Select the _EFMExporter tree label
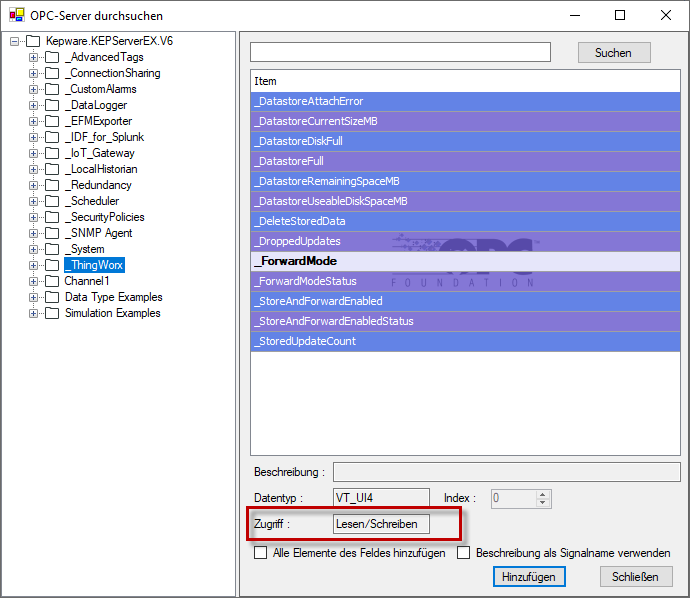 [99, 121]
